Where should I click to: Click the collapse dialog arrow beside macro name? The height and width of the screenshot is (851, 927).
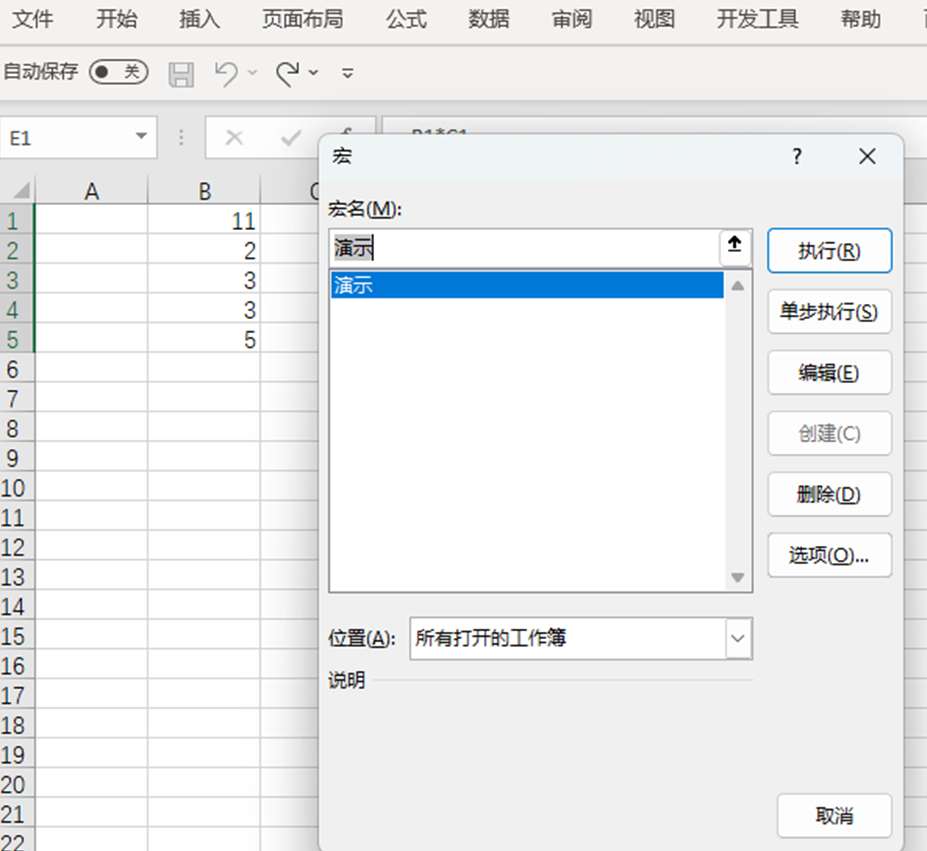(735, 247)
